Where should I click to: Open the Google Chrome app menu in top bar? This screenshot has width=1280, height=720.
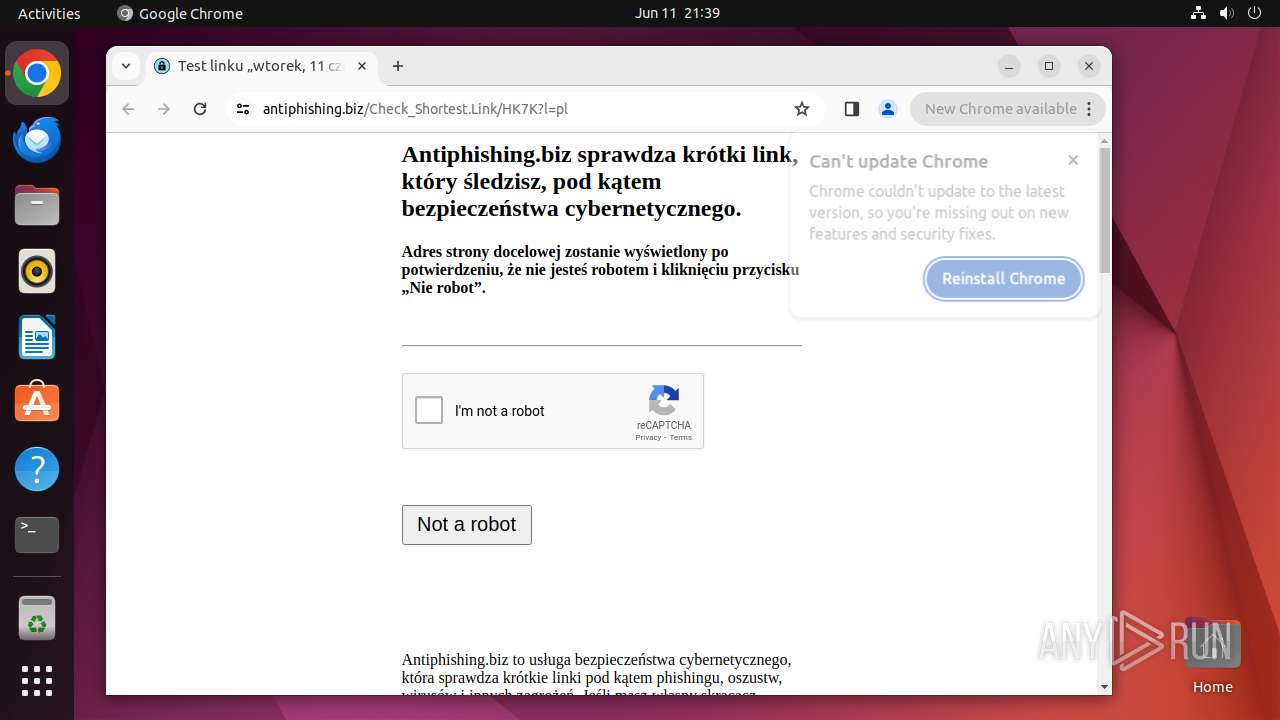click(x=180, y=13)
